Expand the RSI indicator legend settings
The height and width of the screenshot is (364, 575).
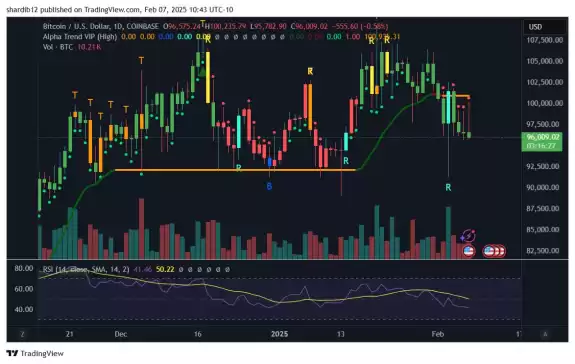(86, 269)
